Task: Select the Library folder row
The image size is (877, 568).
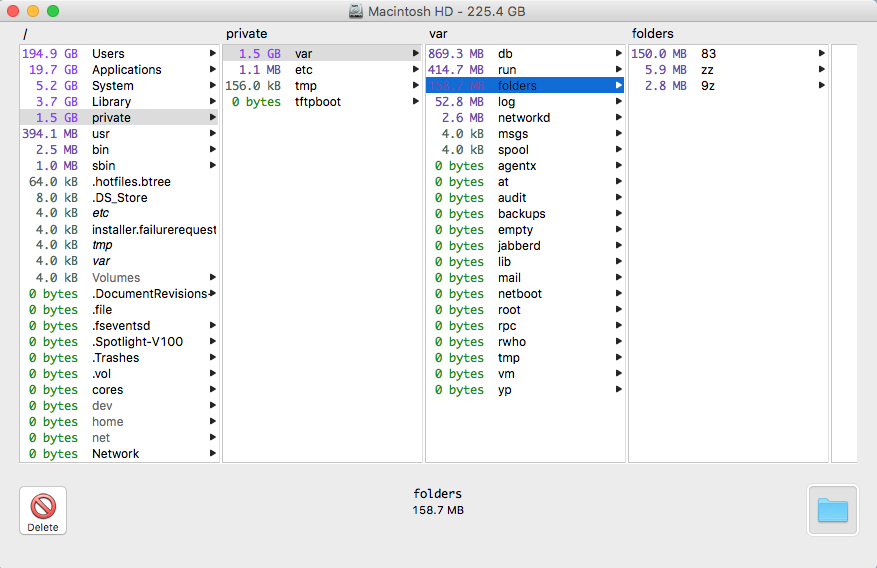Action: coord(119,102)
